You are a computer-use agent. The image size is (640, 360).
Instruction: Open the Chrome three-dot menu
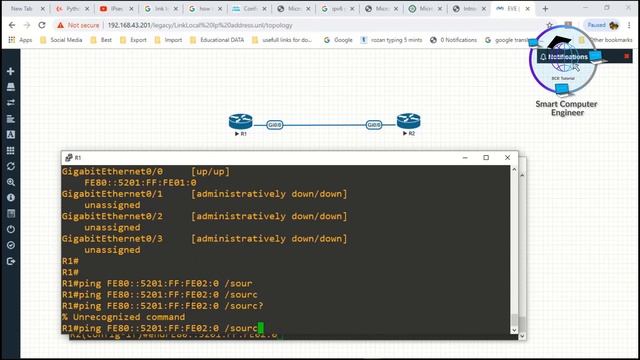click(629, 25)
